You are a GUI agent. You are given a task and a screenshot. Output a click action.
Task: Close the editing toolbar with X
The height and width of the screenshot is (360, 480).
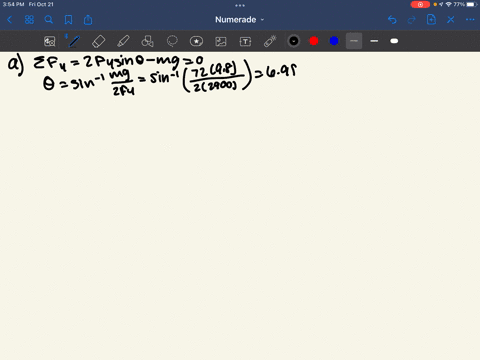click(x=451, y=20)
